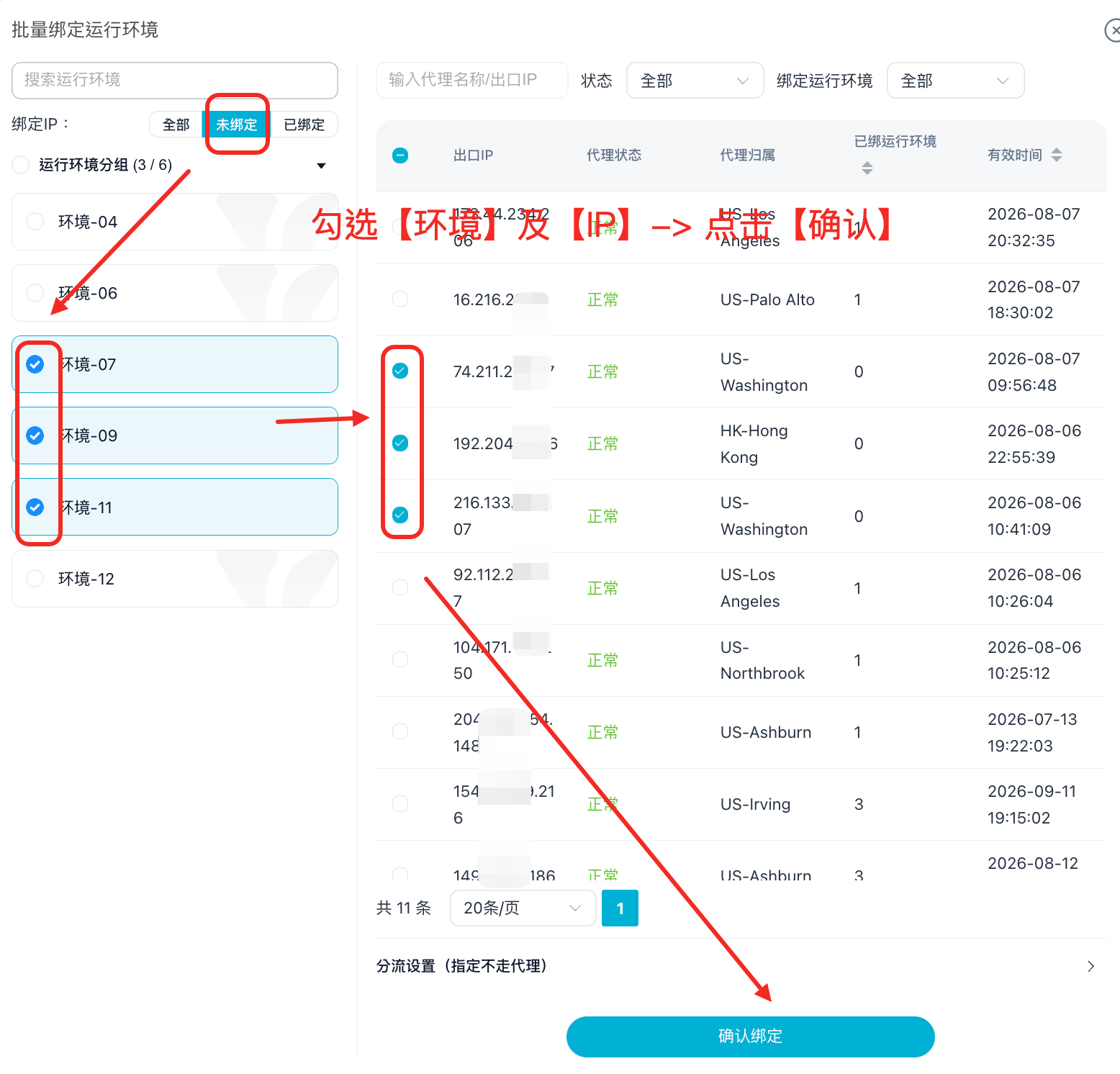Focus the 搜索运行环境 search field

click(x=175, y=80)
